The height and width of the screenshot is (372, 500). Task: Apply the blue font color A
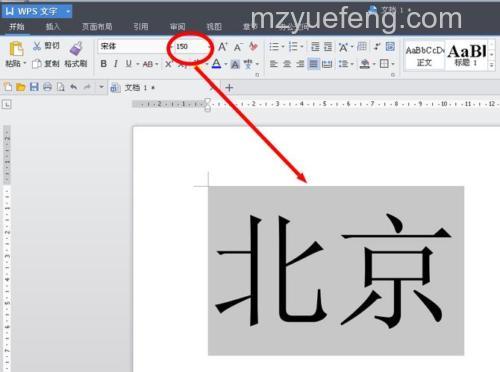pyautogui.click(x=217, y=64)
